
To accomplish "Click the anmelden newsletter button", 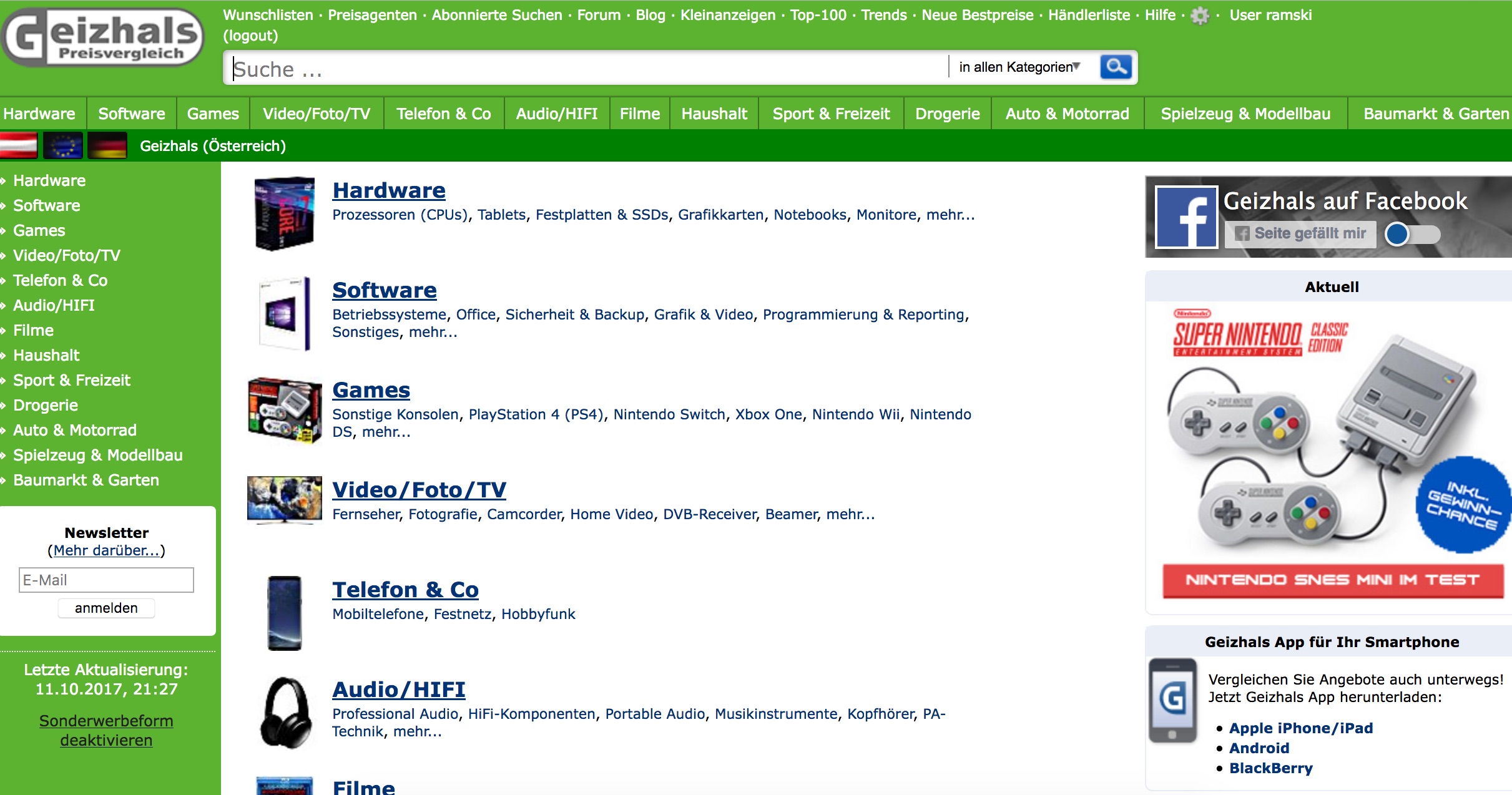I will 106,608.
